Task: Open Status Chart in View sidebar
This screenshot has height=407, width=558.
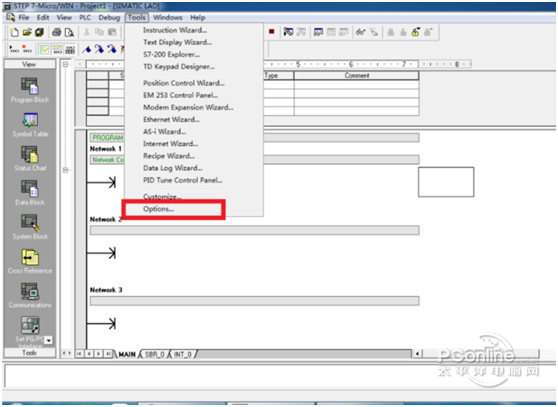Action: (x=30, y=159)
